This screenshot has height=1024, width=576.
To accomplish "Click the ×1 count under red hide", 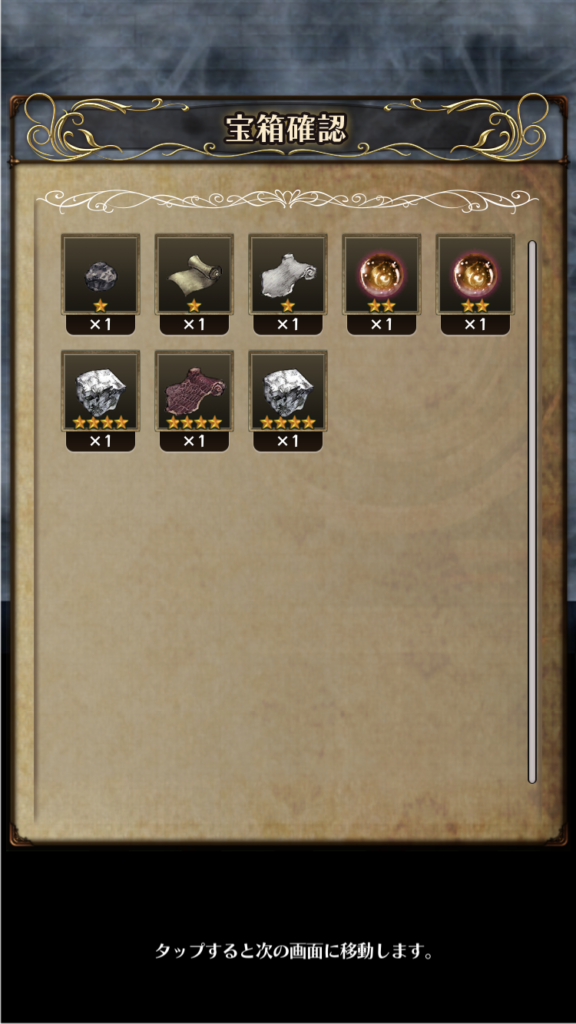I will click(x=195, y=441).
